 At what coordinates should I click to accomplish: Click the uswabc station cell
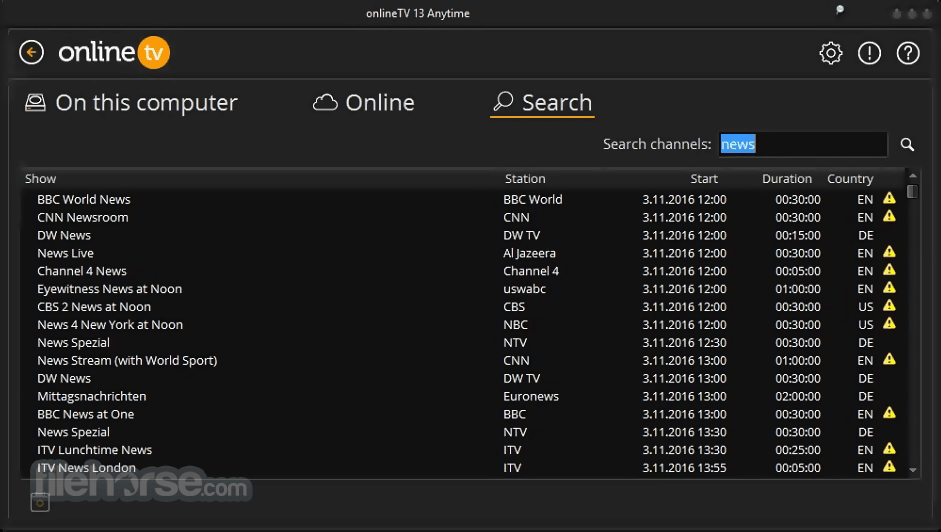click(x=525, y=289)
